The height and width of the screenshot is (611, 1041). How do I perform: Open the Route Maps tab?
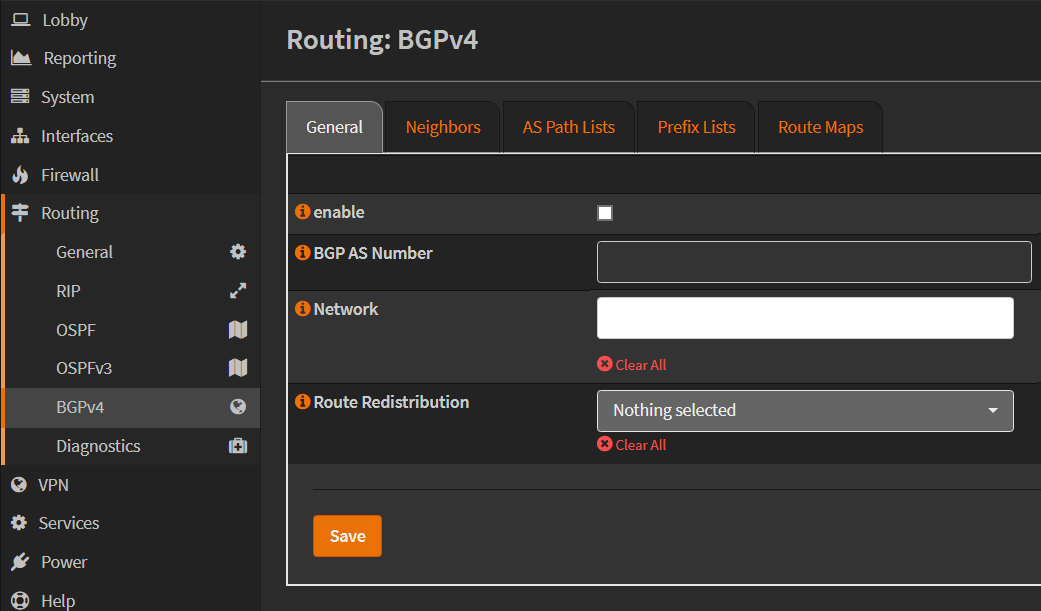tap(819, 126)
